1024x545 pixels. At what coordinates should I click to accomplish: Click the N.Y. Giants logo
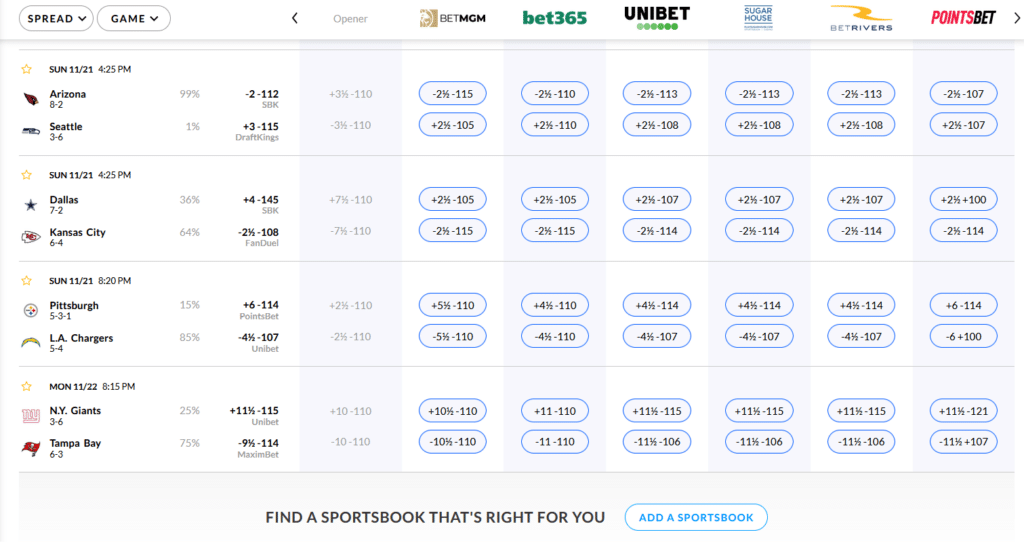(31, 415)
